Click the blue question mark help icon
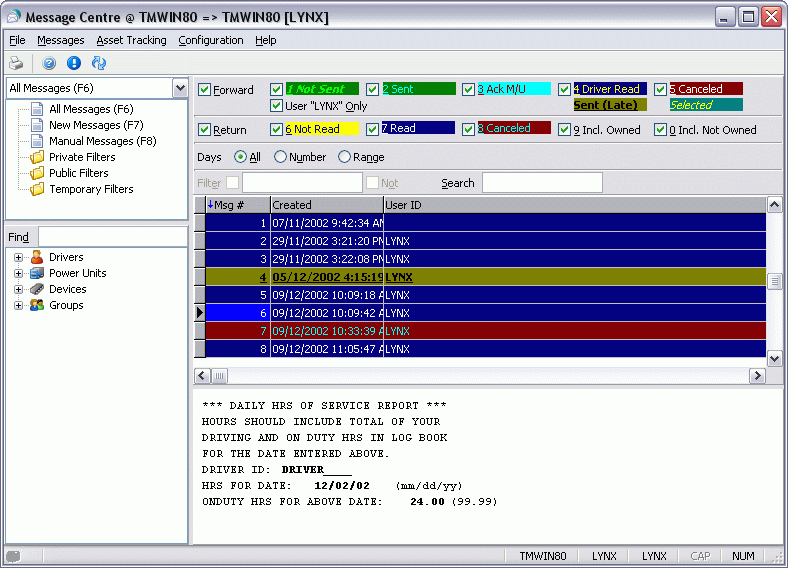 pyautogui.click(x=49, y=63)
